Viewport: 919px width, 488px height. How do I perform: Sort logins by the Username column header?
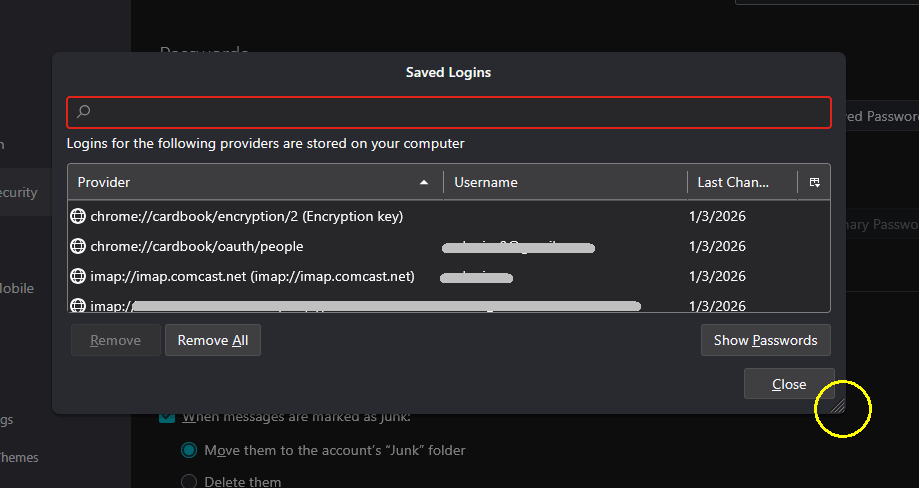564,183
